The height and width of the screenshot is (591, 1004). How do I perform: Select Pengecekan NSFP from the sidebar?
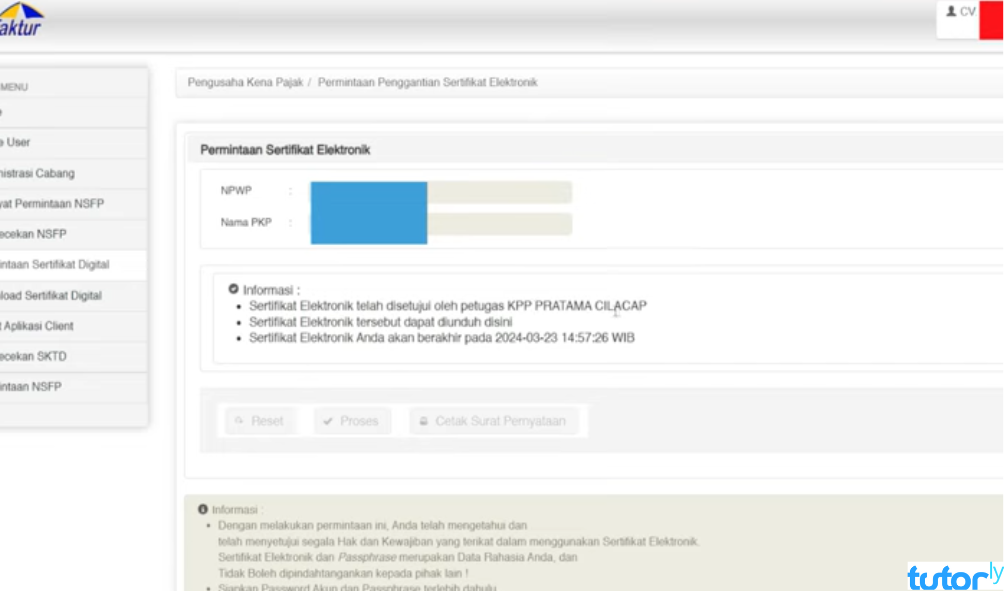34,235
